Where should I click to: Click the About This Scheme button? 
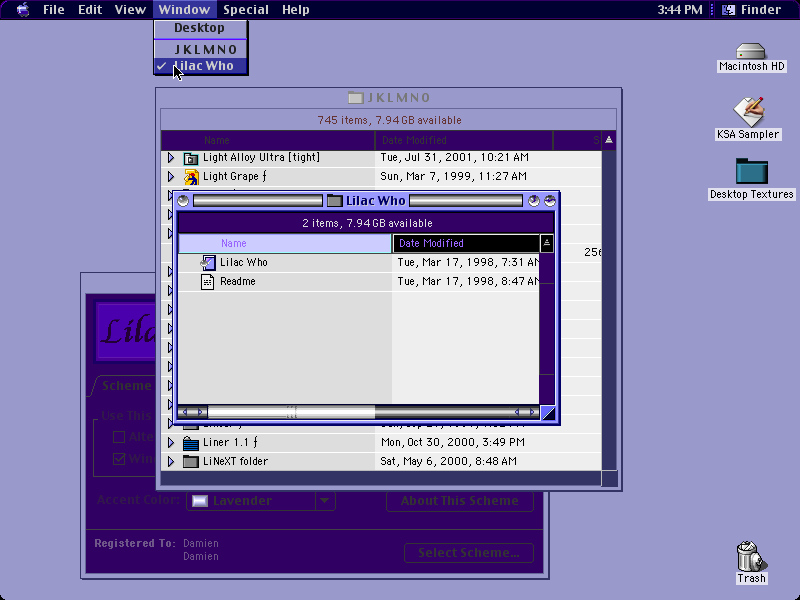[x=460, y=501]
